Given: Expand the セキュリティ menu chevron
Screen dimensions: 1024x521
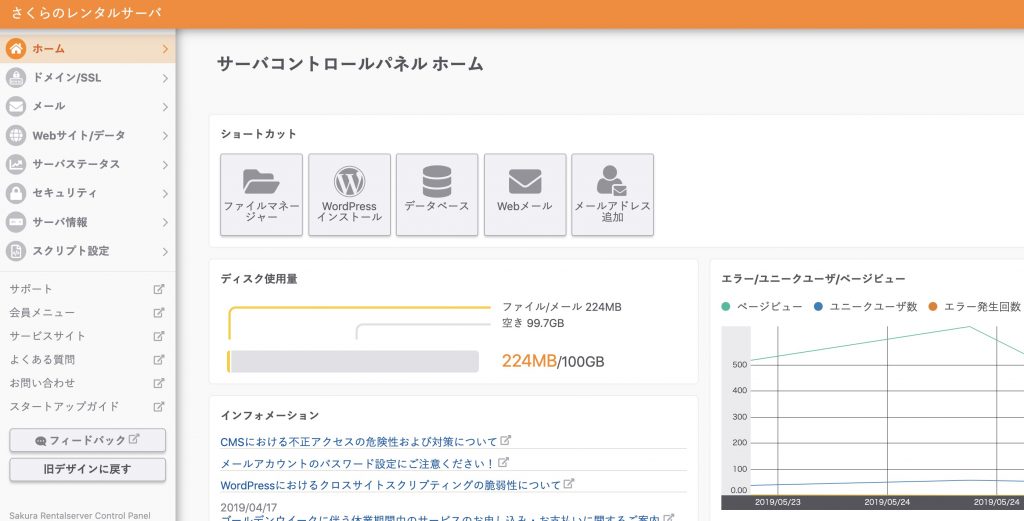Looking at the screenshot, I should point(165,193).
